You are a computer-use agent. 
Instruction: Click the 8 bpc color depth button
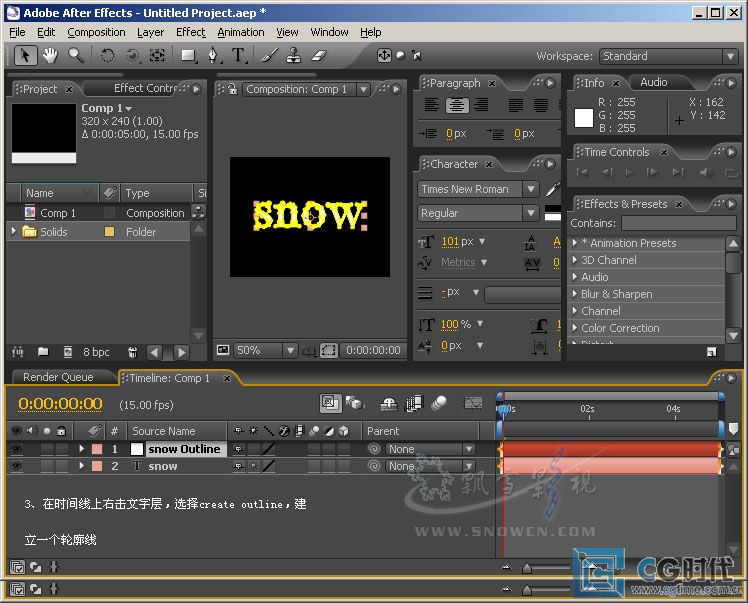[x=96, y=353]
